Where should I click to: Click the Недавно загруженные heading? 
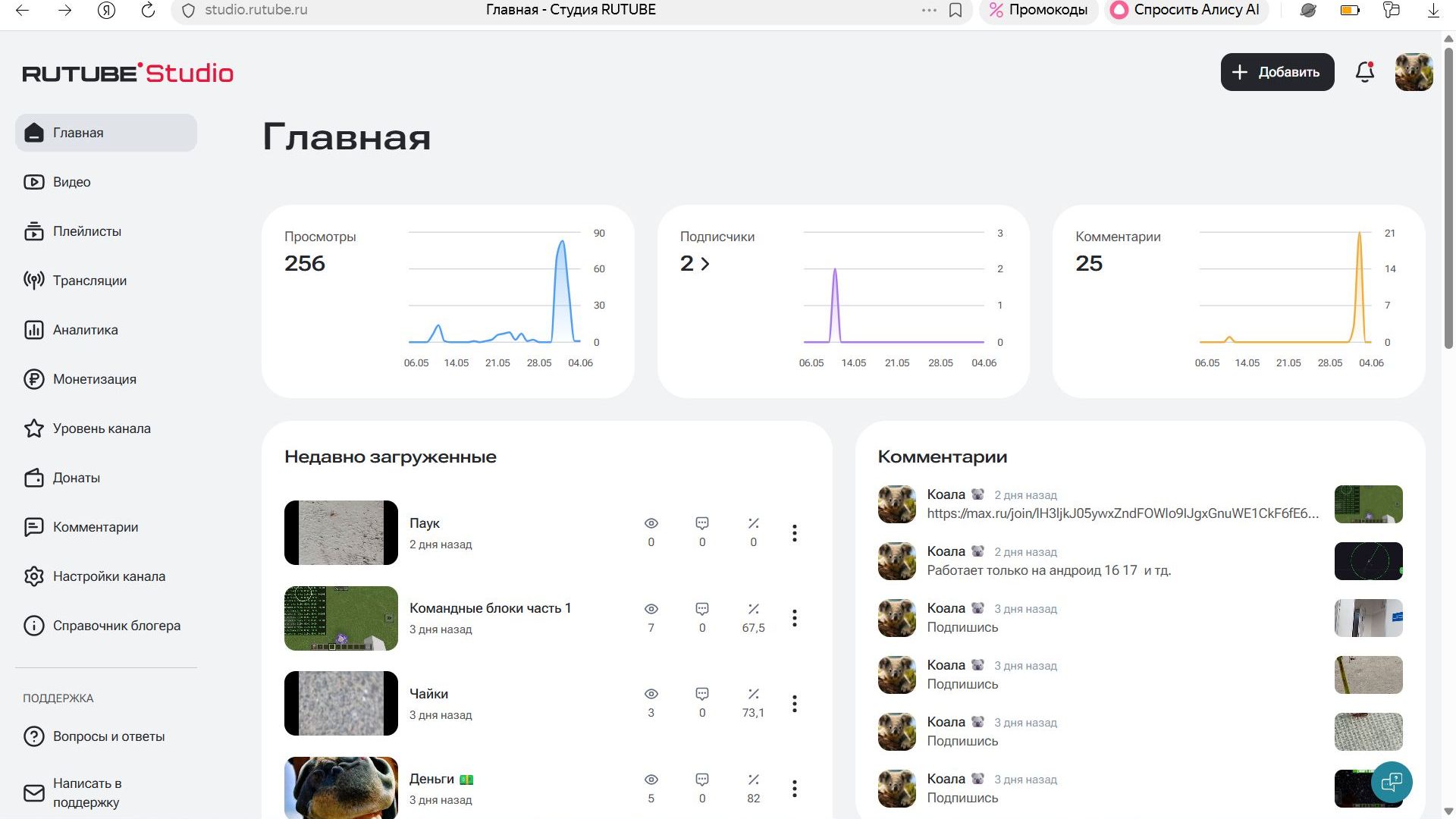click(391, 457)
